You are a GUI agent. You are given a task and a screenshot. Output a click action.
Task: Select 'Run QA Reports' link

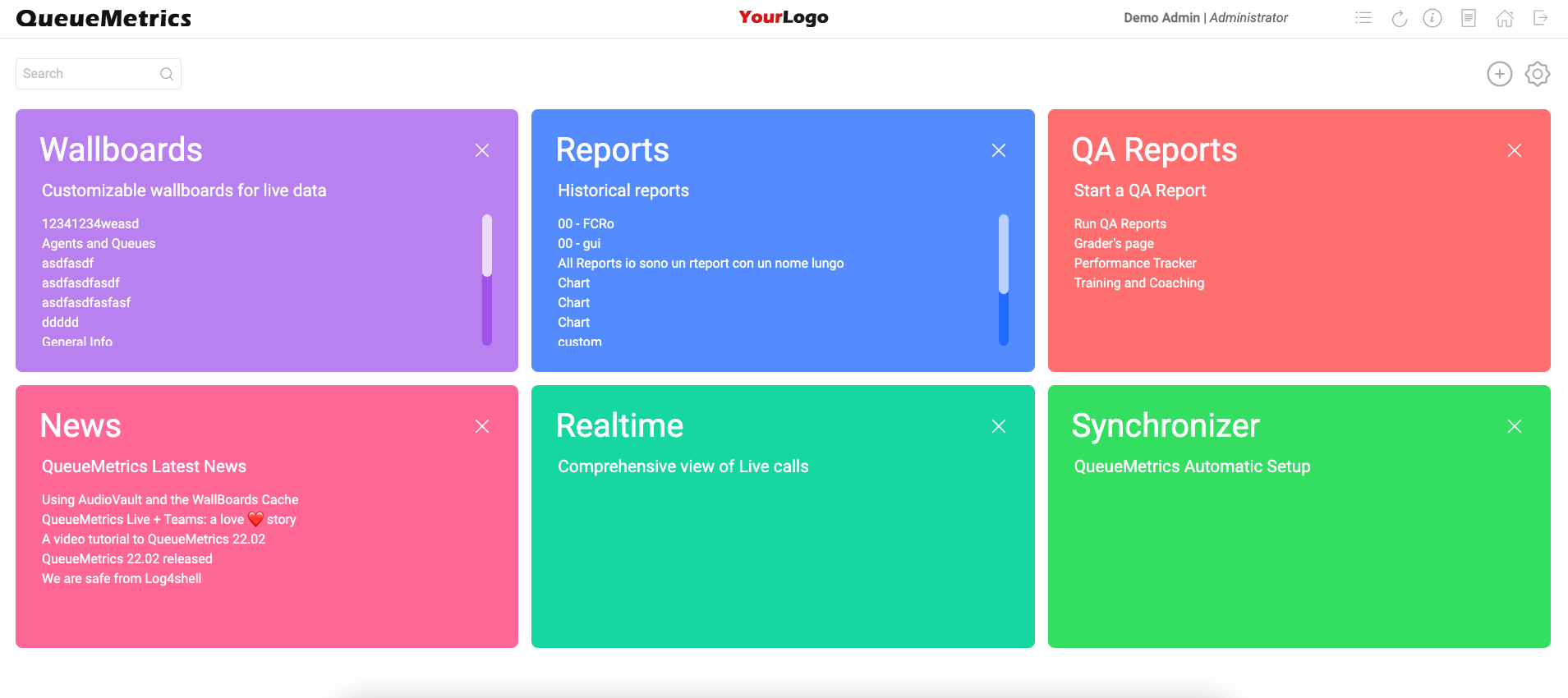[1120, 223]
